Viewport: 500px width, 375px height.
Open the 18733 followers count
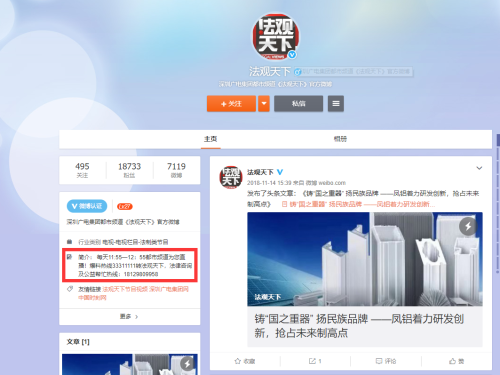click(x=129, y=170)
